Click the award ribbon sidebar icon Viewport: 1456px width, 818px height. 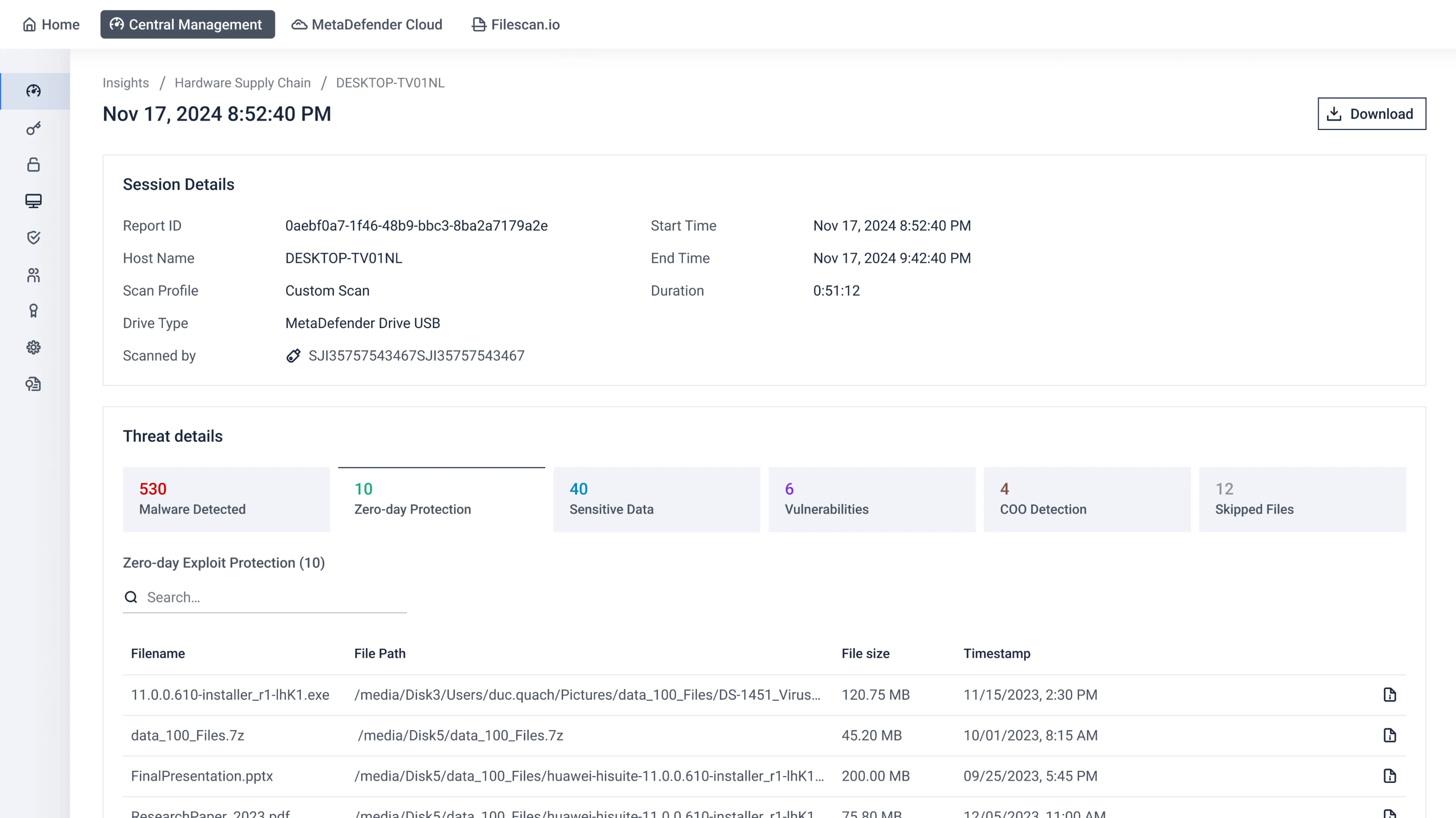pyautogui.click(x=33, y=311)
